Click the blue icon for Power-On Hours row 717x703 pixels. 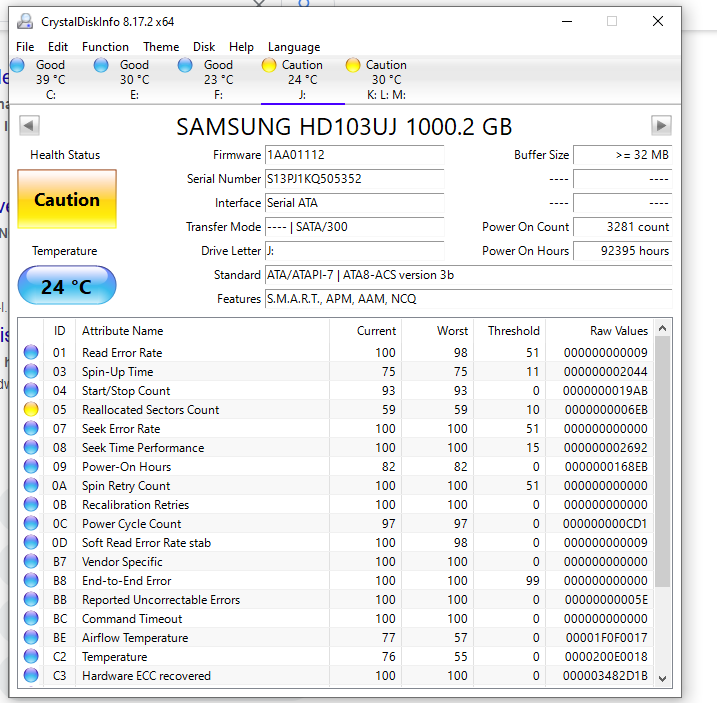point(31,467)
